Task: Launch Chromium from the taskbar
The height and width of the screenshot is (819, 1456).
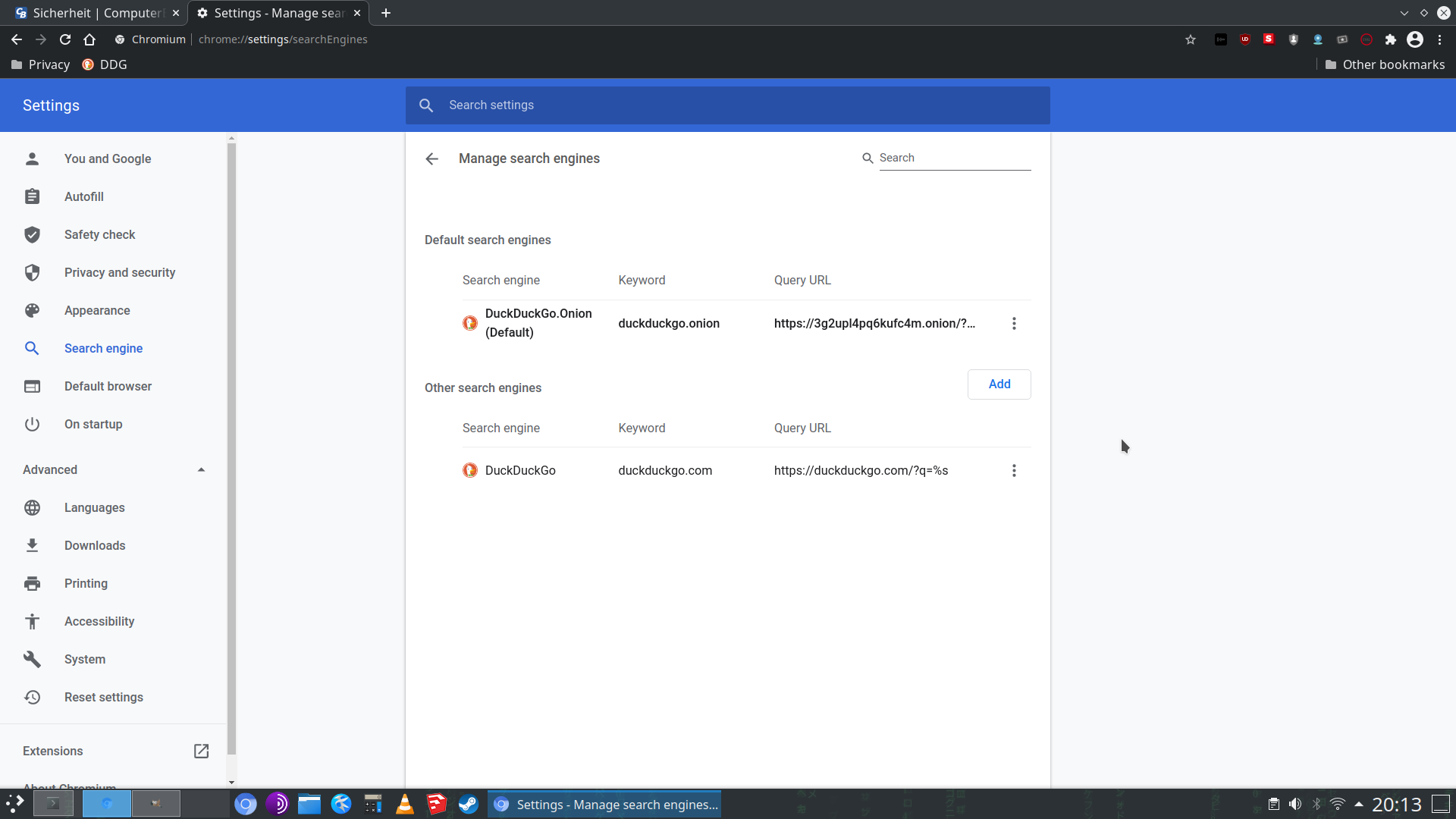Action: click(x=246, y=804)
